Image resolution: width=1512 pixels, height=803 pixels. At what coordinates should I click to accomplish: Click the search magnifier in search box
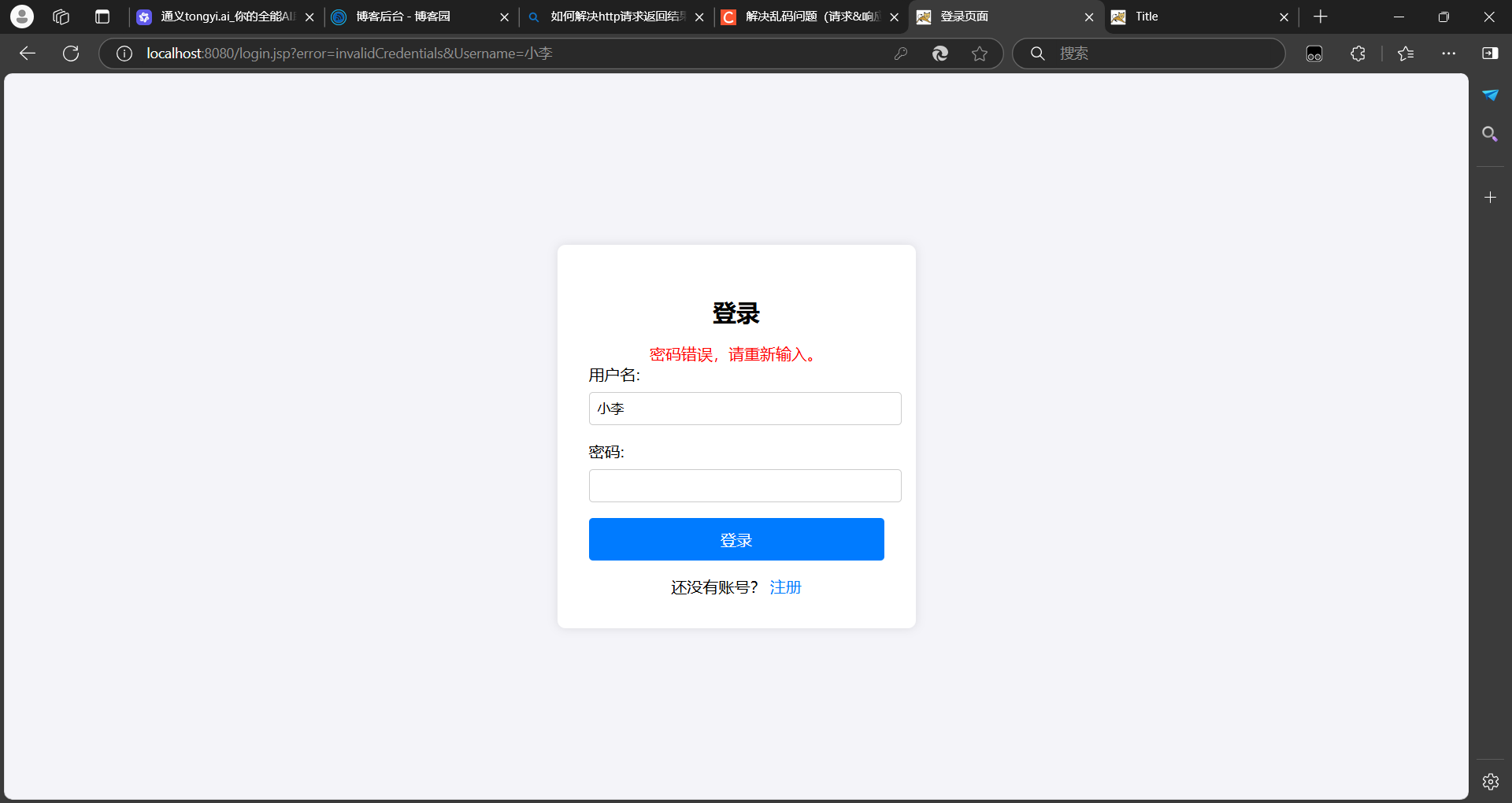(x=1038, y=54)
